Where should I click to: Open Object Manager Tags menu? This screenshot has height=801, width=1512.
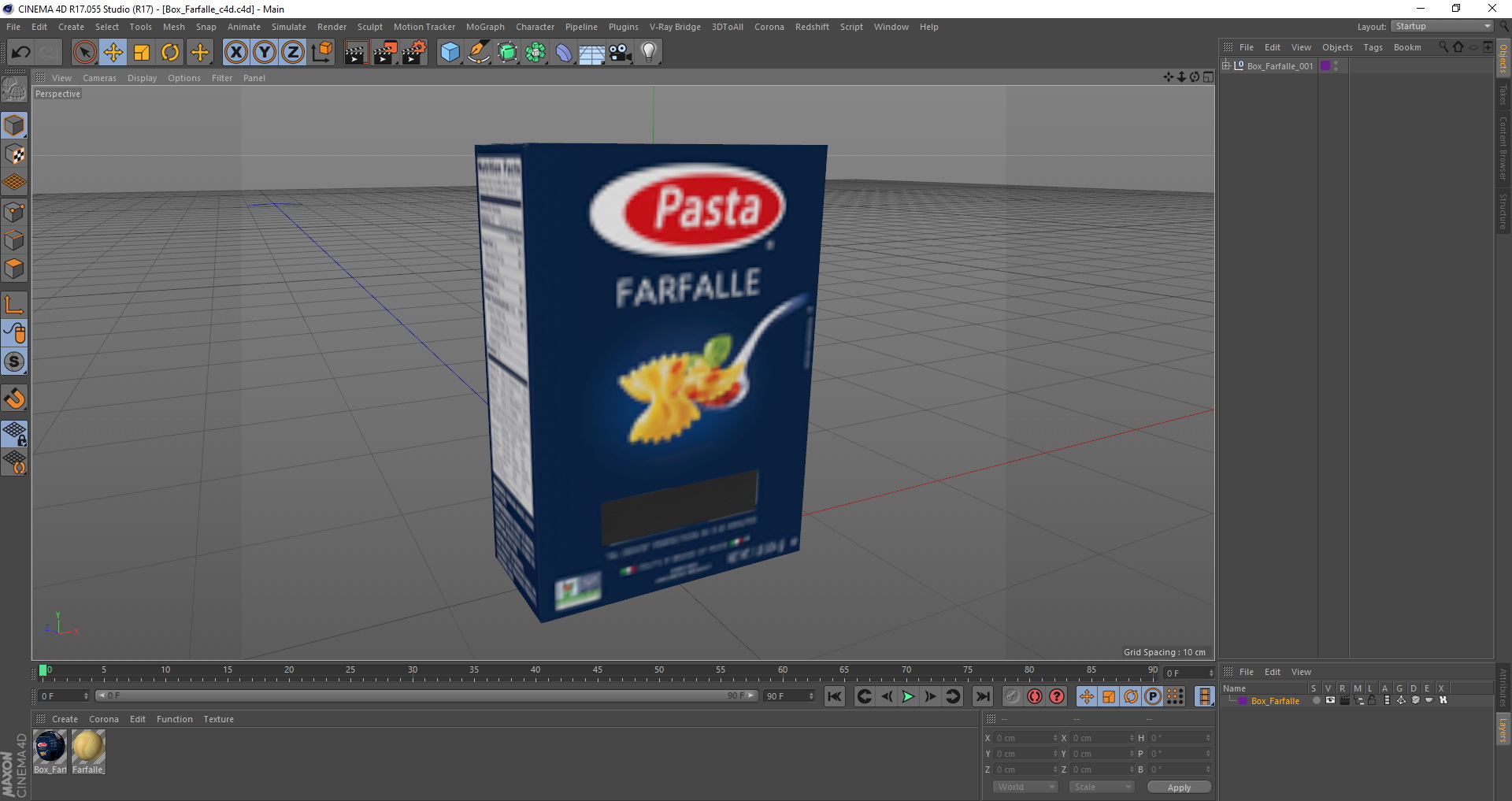[x=1373, y=47]
